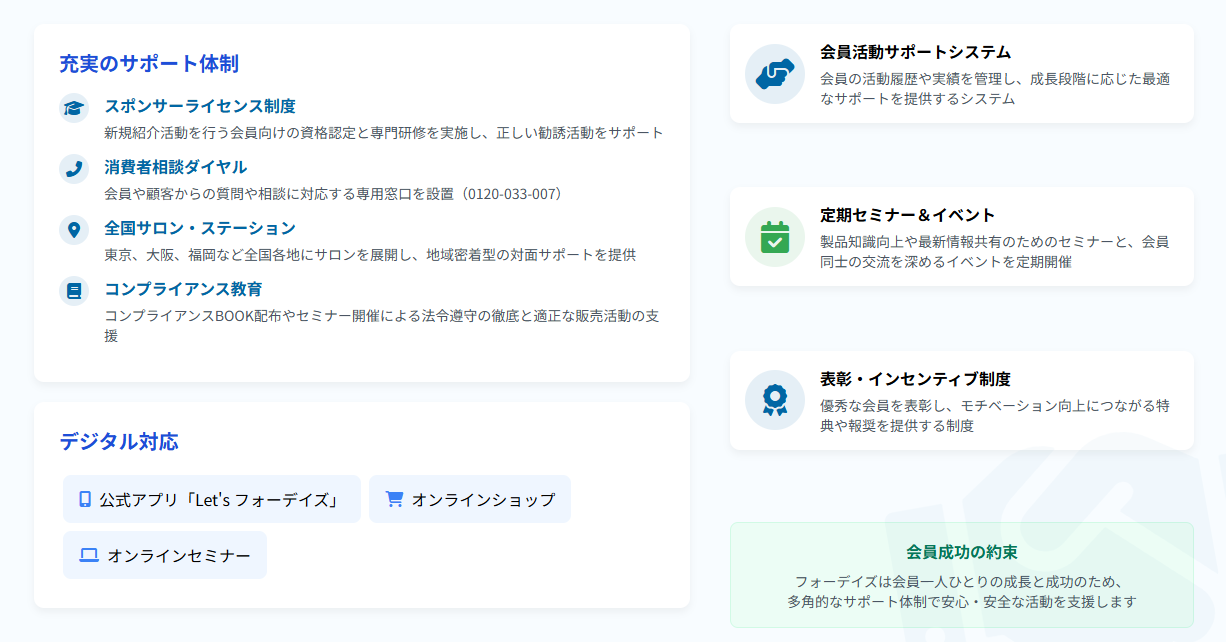Select the 表彰・インセンティブ制度 heading
Viewport: 1226px width, 642px height.
click(x=916, y=379)
